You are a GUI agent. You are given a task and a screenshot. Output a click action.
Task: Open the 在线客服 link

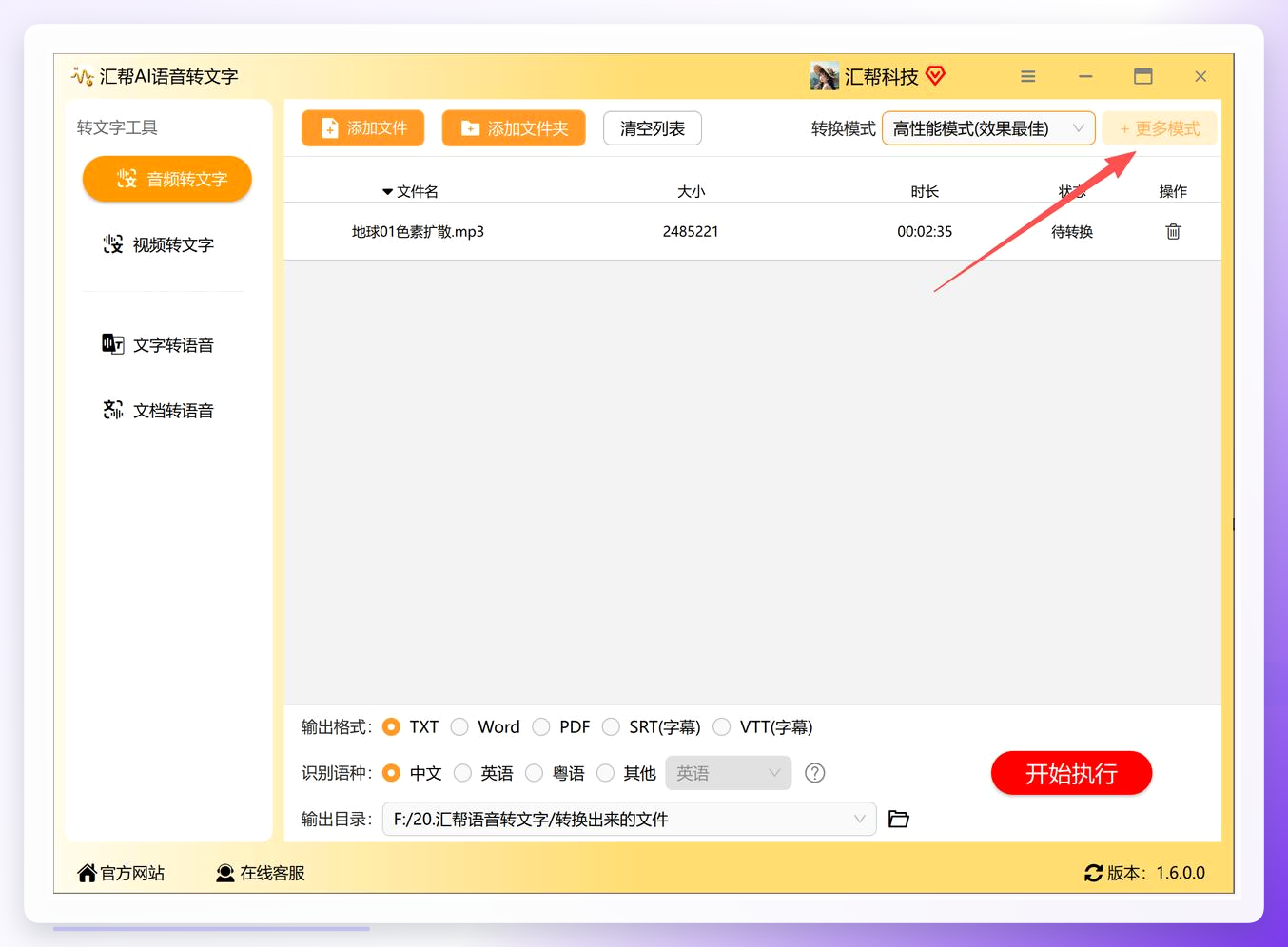[x=261, y=873]
